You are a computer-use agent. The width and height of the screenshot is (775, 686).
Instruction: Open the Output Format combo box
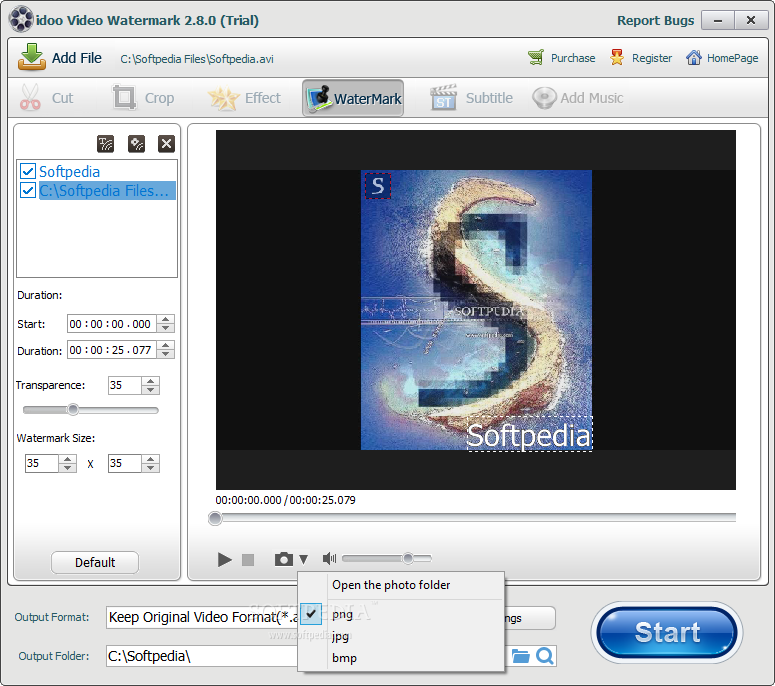(203, 617)
